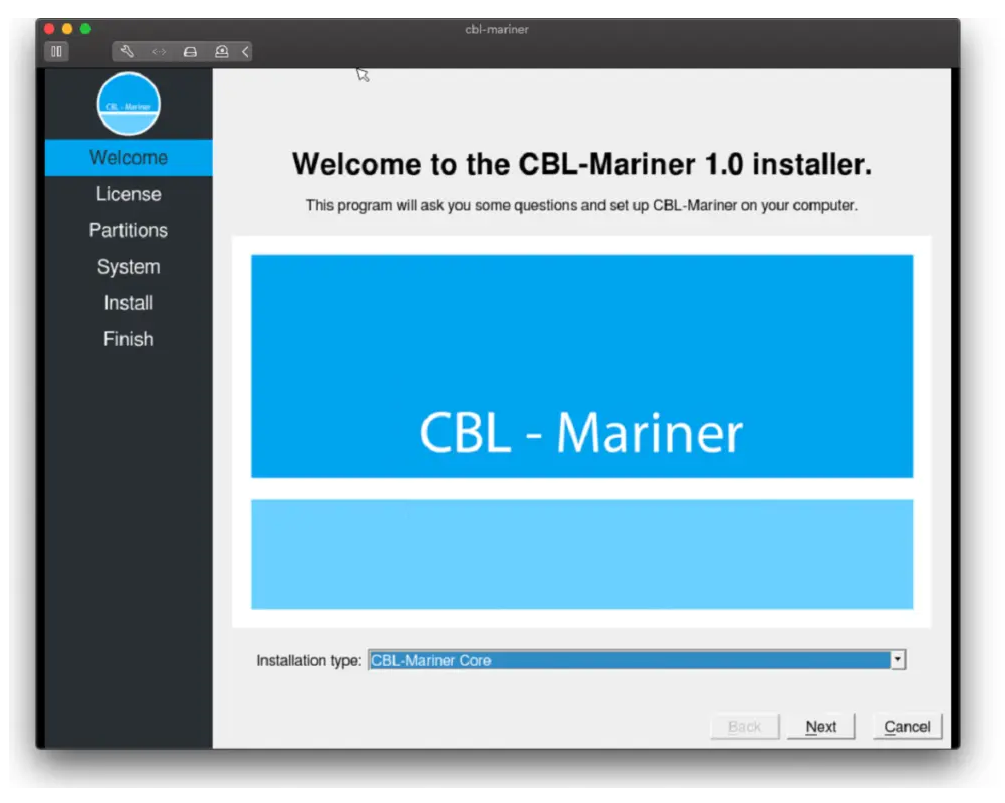Image resolution: width=1005 pixels, height=803 pixels.
Task: Click the network arrows toolbar icon
Action: click(x=159, y=51)
